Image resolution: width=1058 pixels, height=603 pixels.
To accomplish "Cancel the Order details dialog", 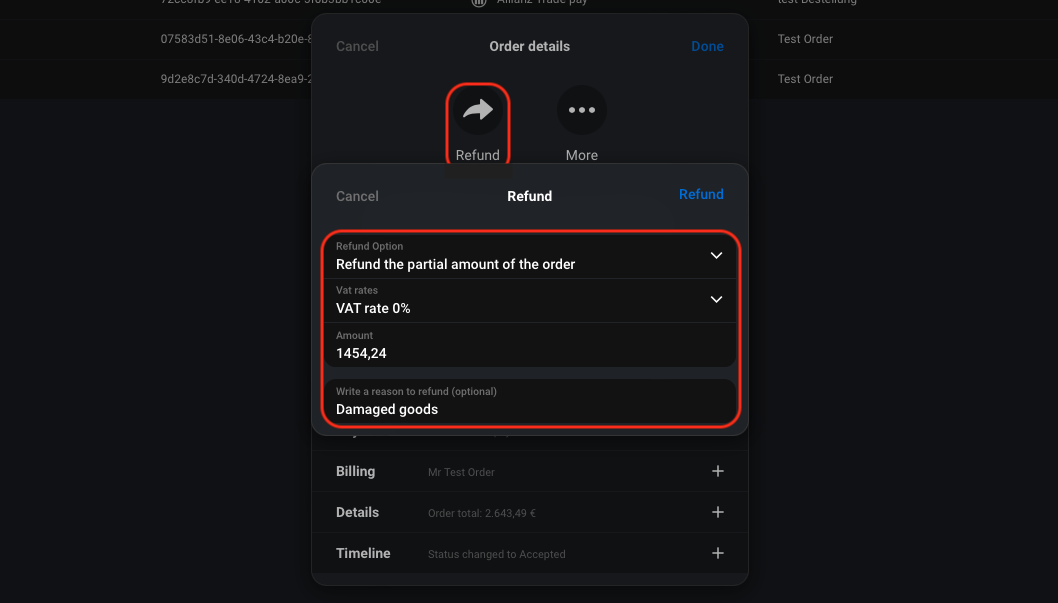I will (357, 47).
